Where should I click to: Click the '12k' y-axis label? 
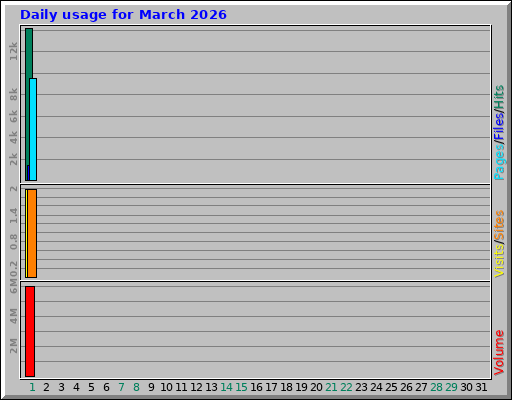click(13, 51)
